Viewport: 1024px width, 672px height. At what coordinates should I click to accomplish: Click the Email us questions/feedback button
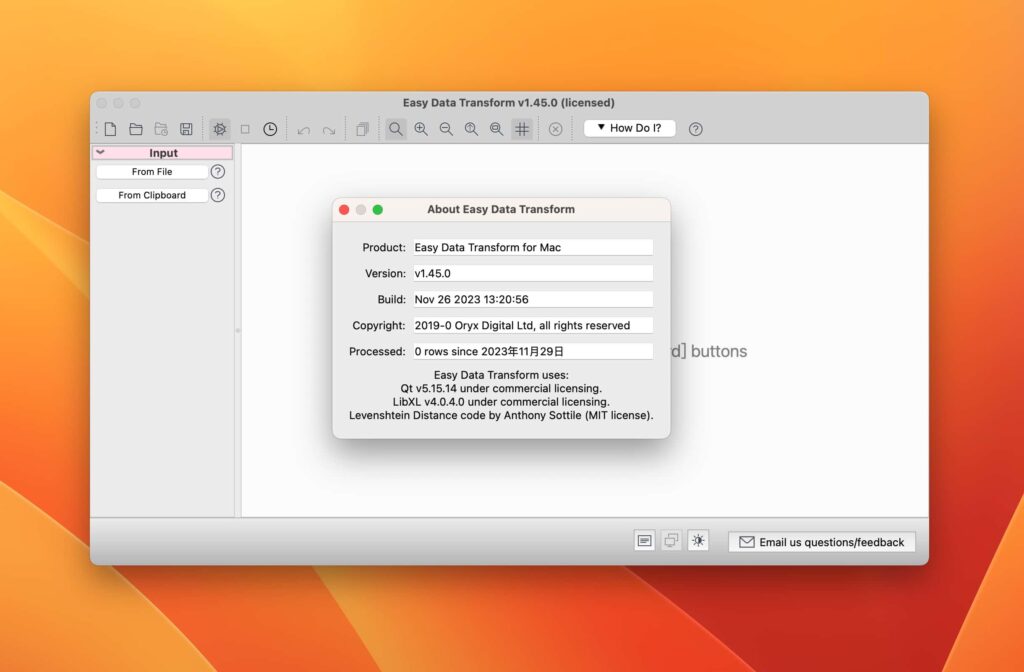pyautogui.click(x=821, y=541)
